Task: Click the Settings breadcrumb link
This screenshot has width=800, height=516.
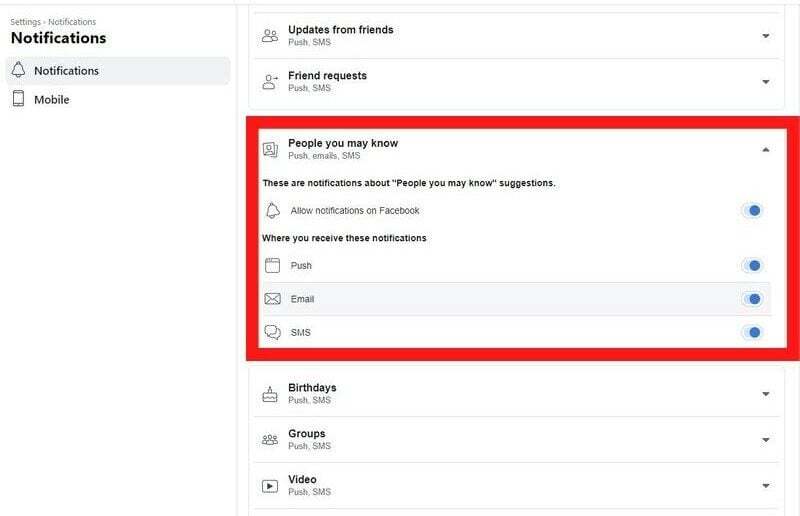Action: [25, 22]
